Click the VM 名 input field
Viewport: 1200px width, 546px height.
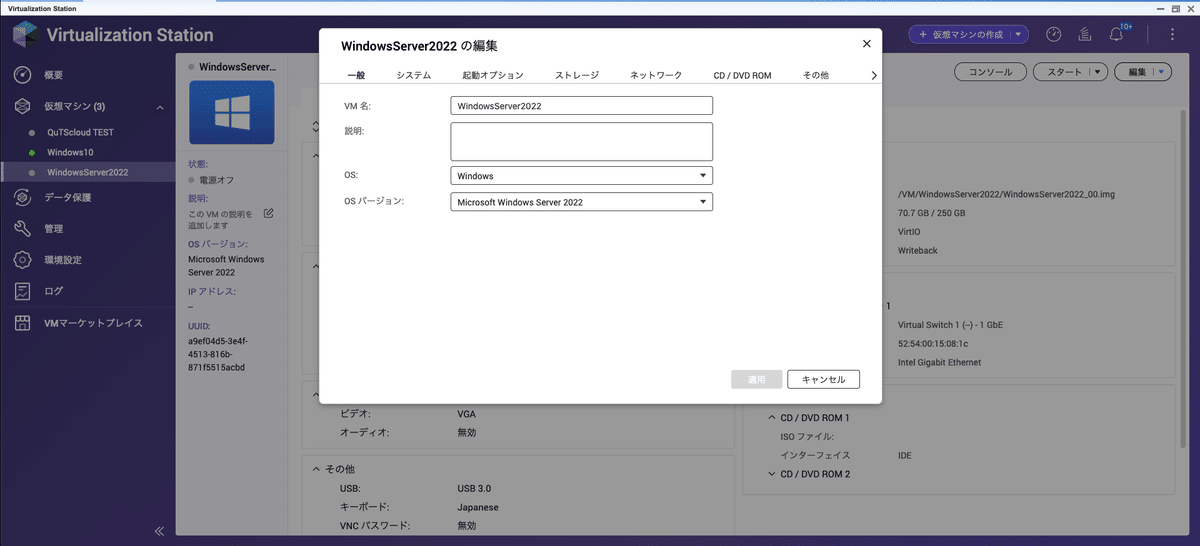582,105
